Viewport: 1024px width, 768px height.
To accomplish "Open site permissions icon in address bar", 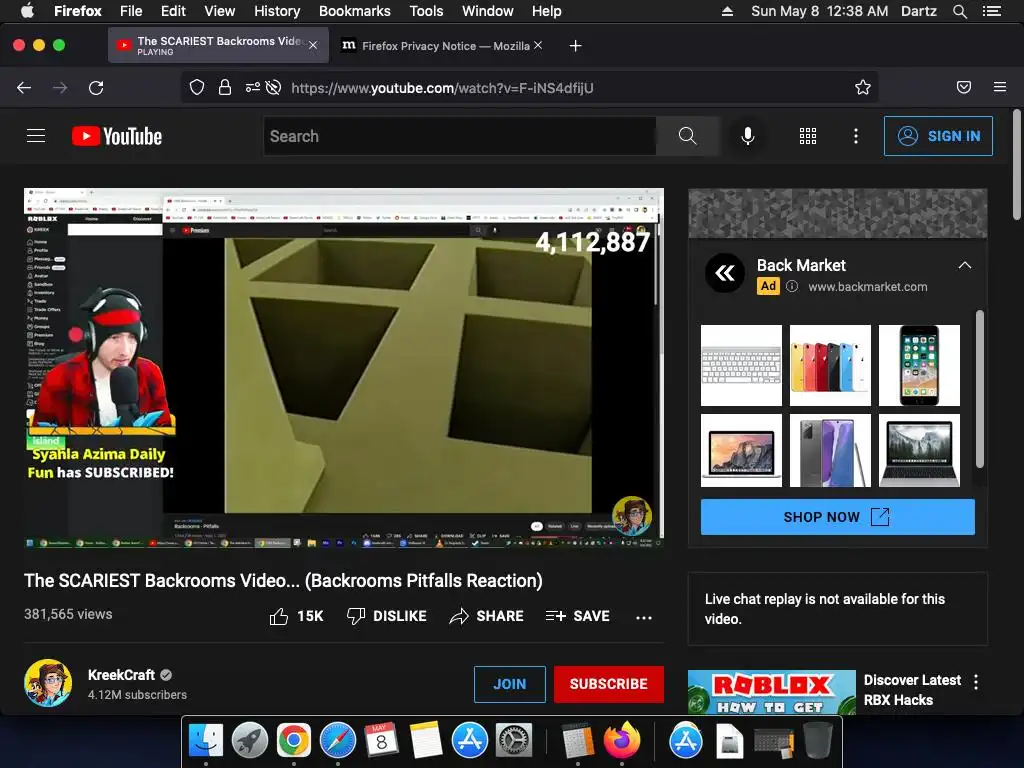I will coord(252,88).
